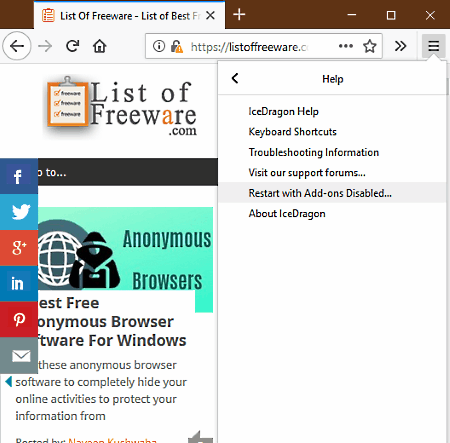Click the Help panel scrollbar

tap(447, 87)
